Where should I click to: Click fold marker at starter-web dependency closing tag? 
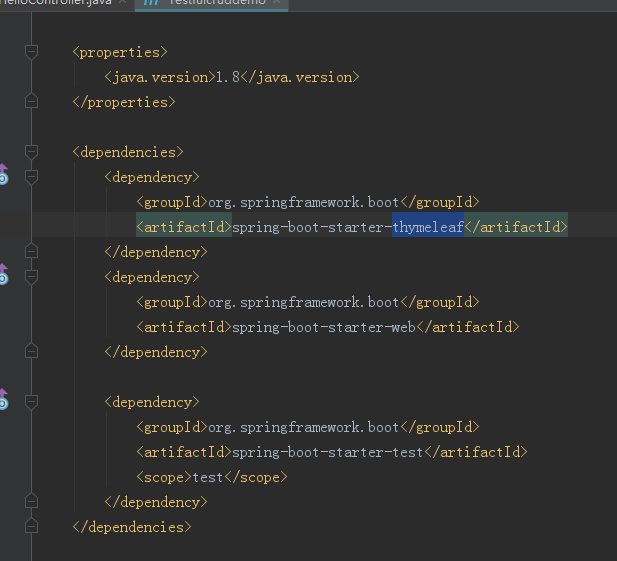coord(31,351)
